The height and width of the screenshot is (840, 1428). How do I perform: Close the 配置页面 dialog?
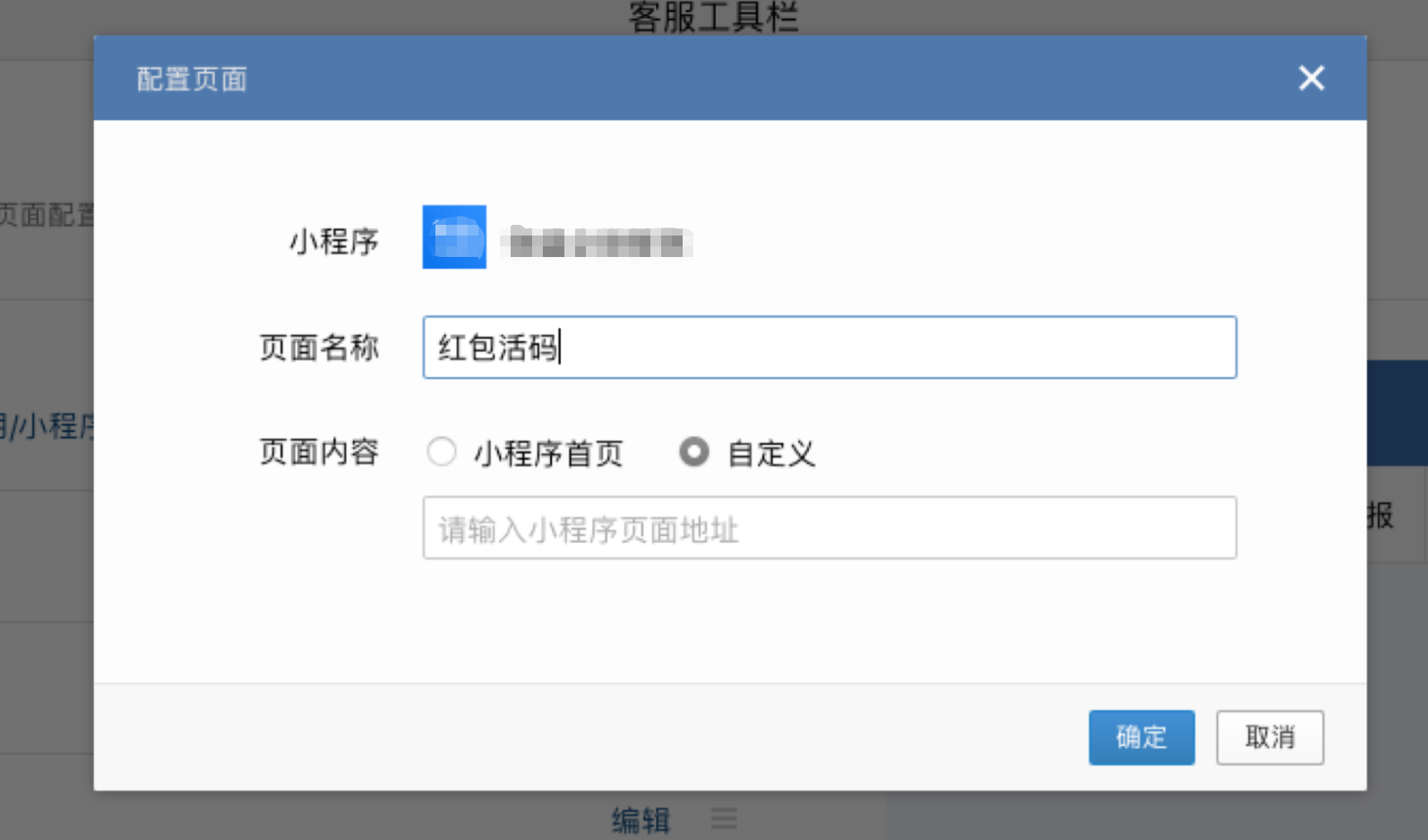click(x=1312, y=79)
